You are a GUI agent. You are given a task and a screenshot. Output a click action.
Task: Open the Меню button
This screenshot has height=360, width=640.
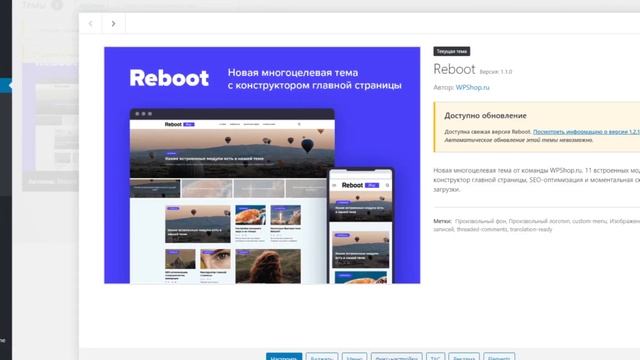pyautogui.click(x=354, y=357)
